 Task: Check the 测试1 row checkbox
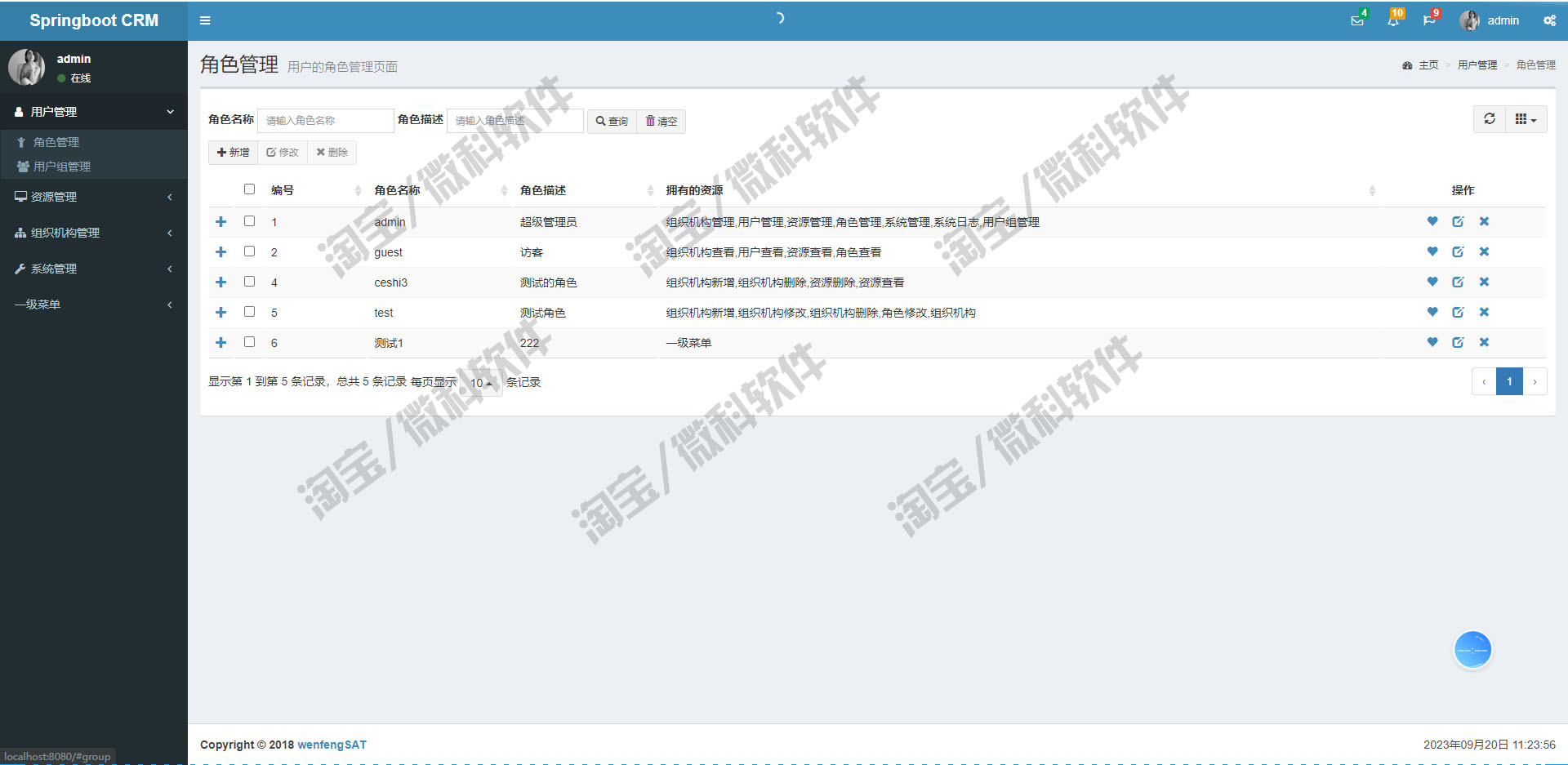click(x=249, y=342)
